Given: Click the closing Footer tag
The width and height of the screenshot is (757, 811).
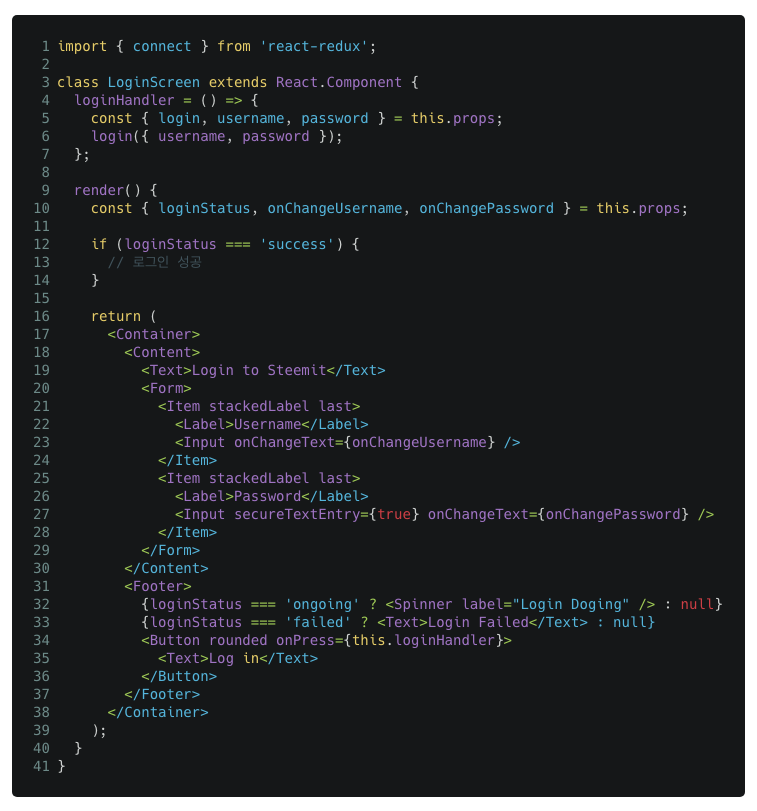Looking at the screenshot, I should tap(162, 694).
